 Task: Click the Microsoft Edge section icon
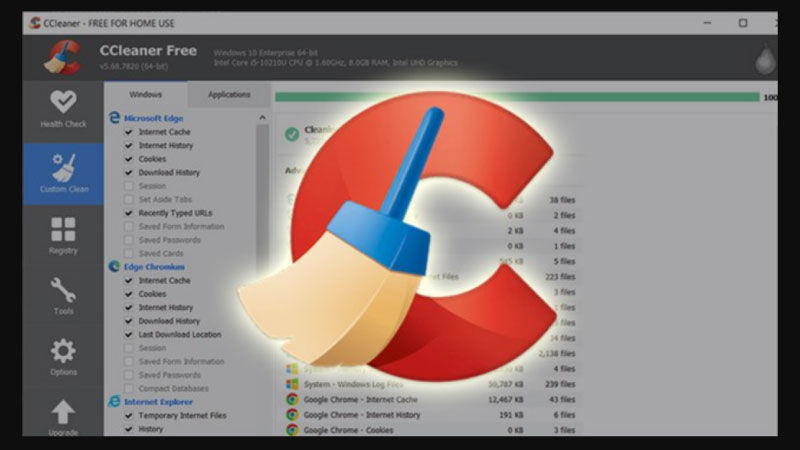coord(114,118)
